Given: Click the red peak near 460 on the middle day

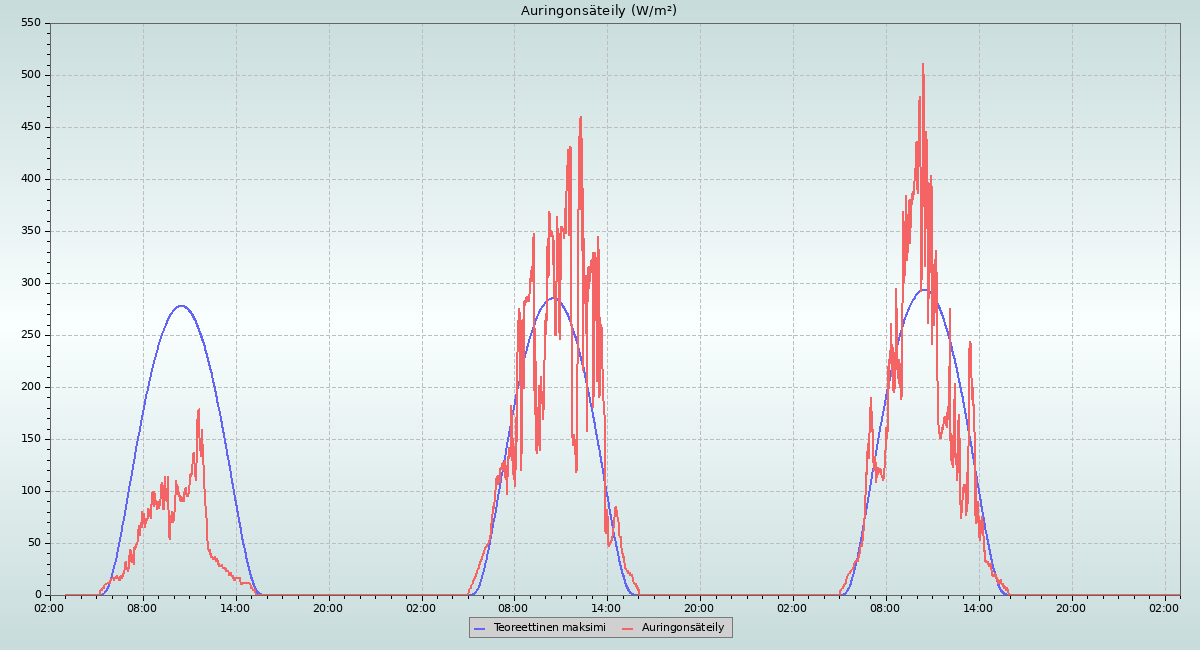Looking at the screenshot, I should [580, 118].
